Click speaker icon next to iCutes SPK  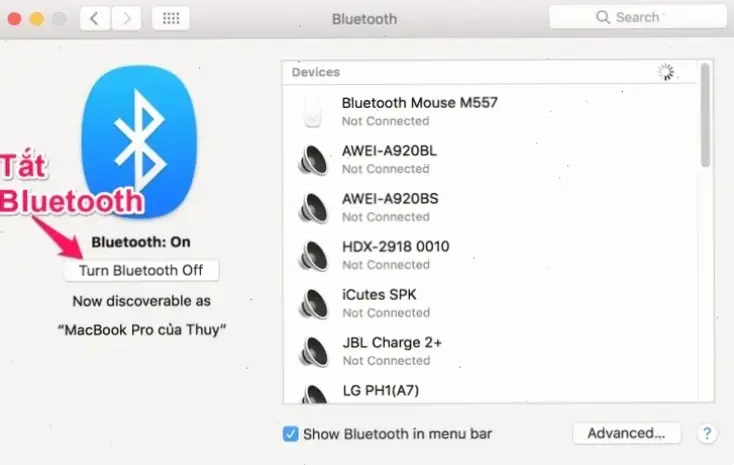(x=313, y=304)
